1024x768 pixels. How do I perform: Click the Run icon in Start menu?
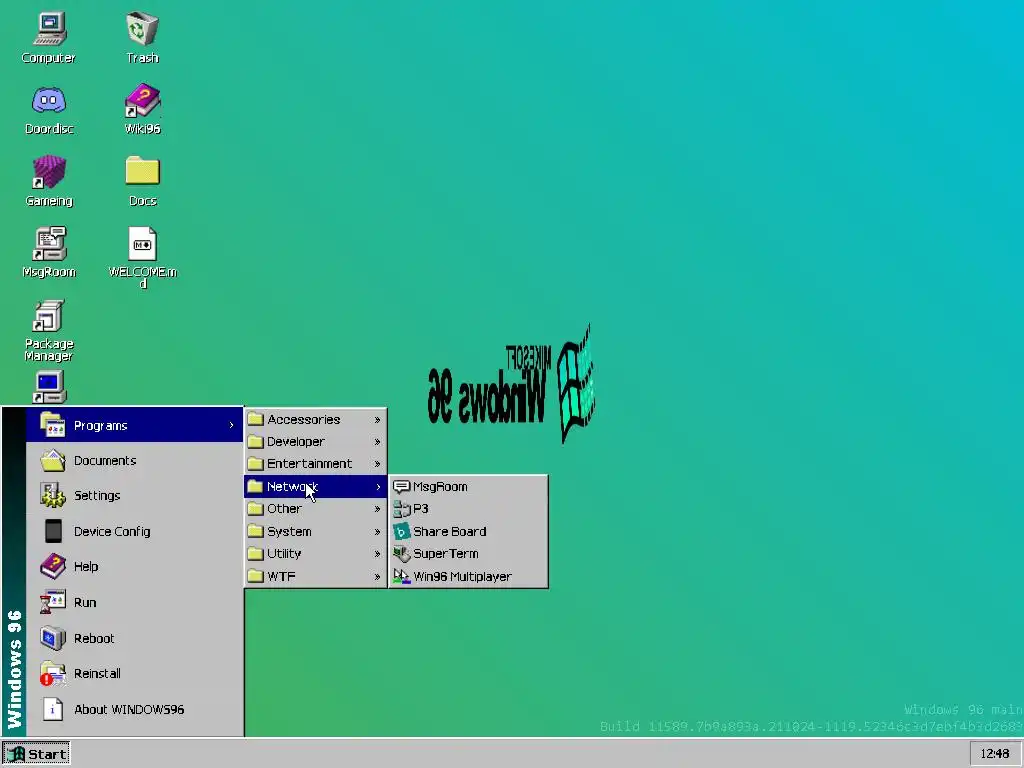click(x=52, y=602)
